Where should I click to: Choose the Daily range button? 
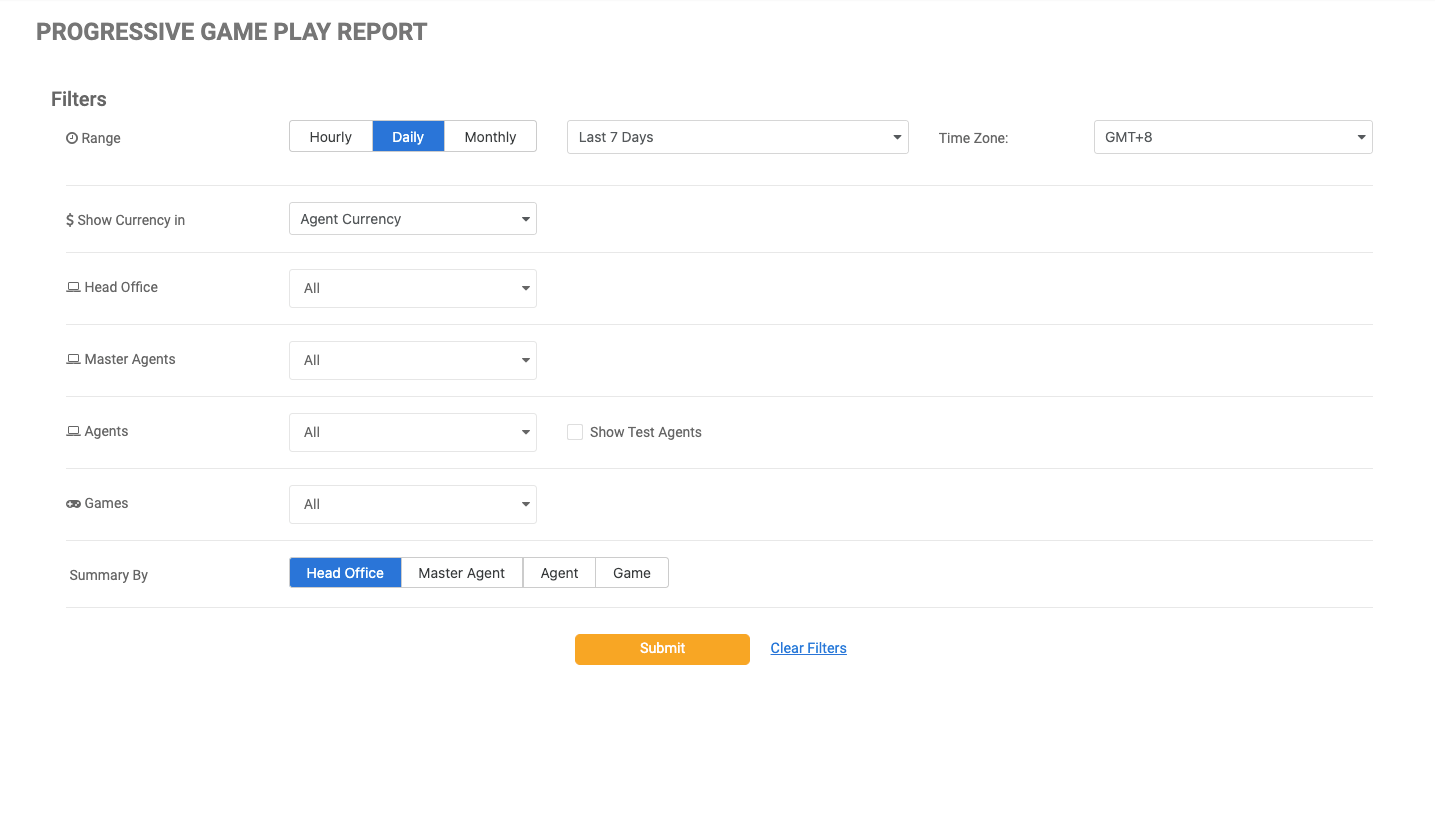pos(408,137)
